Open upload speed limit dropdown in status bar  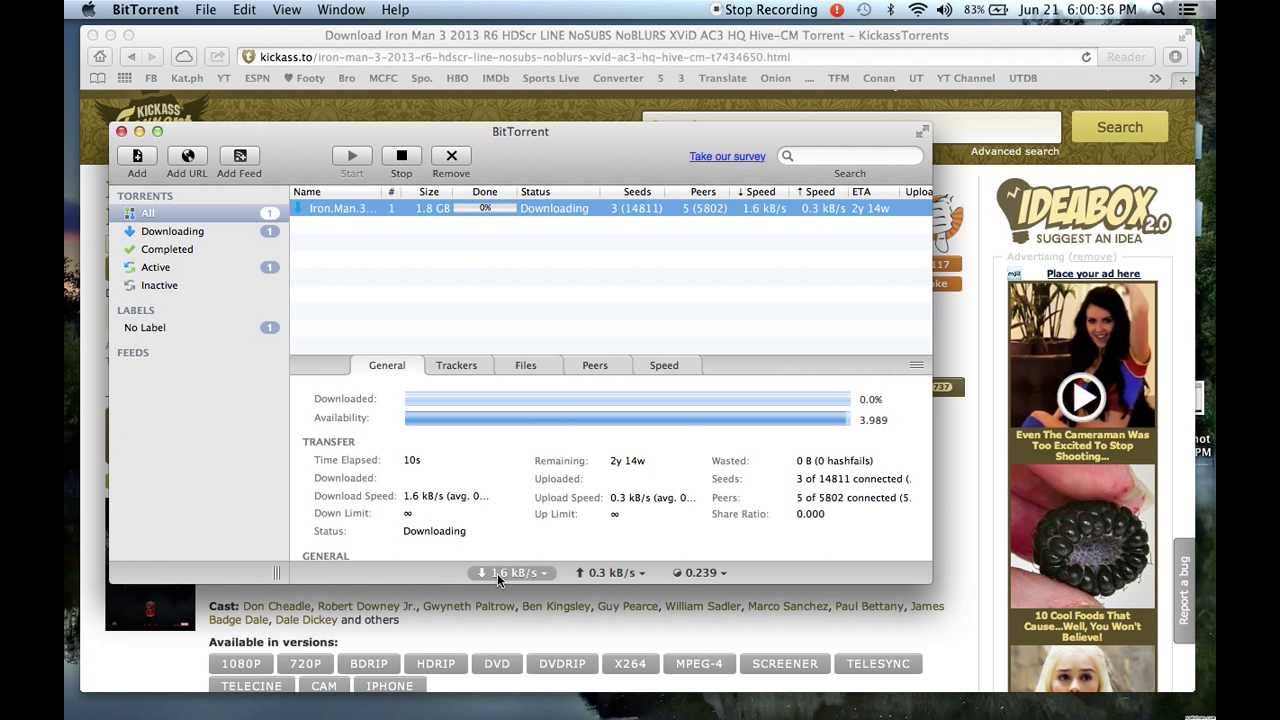609,573
